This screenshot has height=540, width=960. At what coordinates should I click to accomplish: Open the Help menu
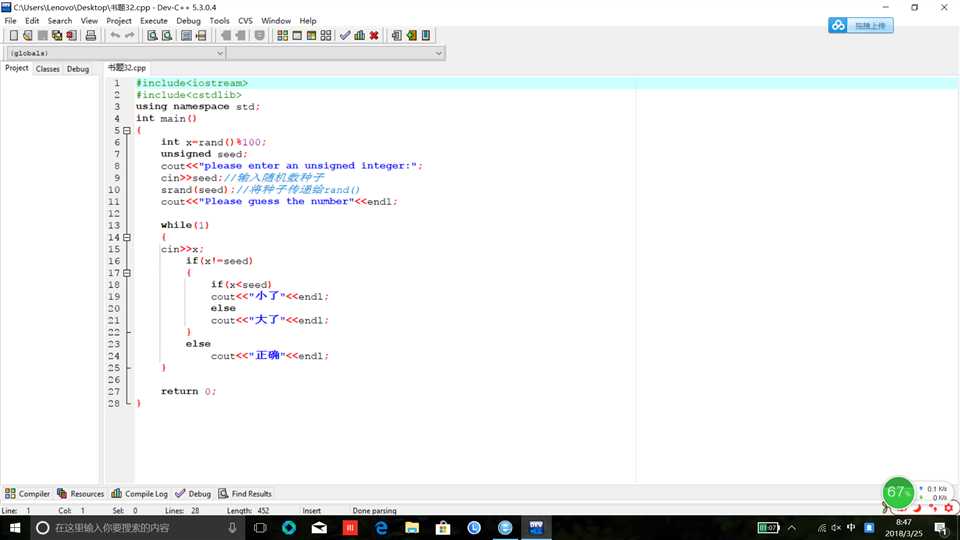pos(308,21)
